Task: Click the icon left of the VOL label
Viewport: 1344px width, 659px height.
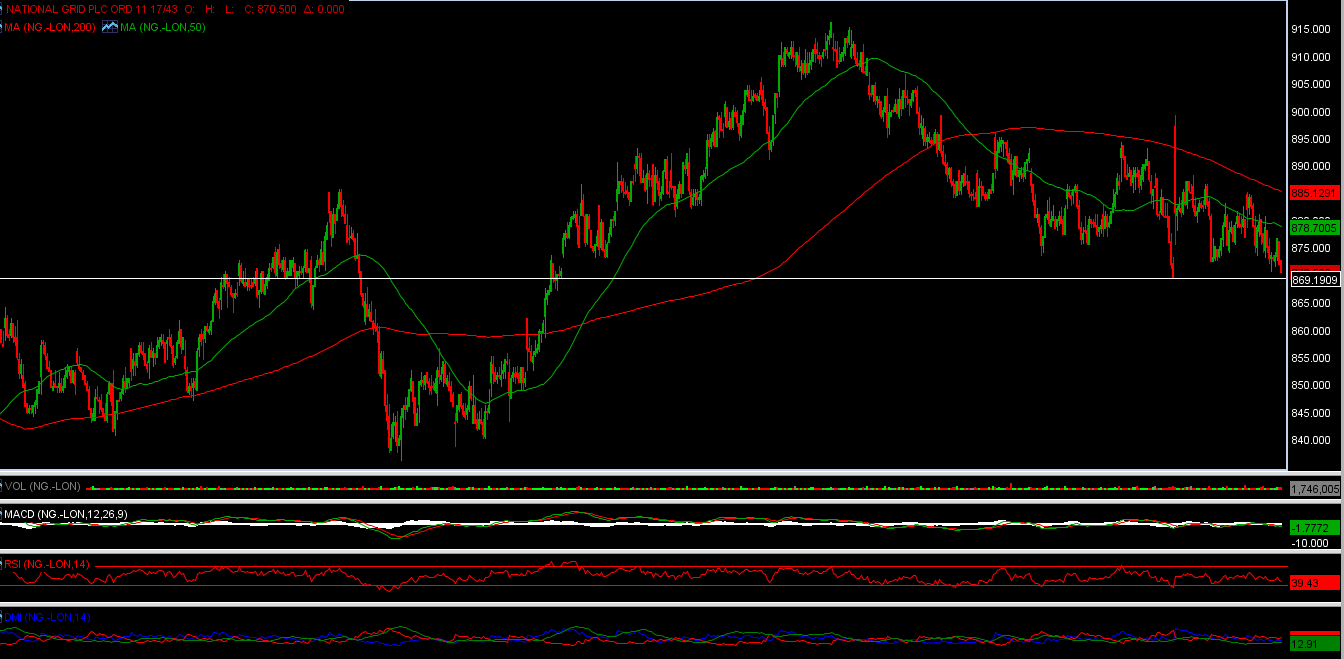Action: point(2,486)
